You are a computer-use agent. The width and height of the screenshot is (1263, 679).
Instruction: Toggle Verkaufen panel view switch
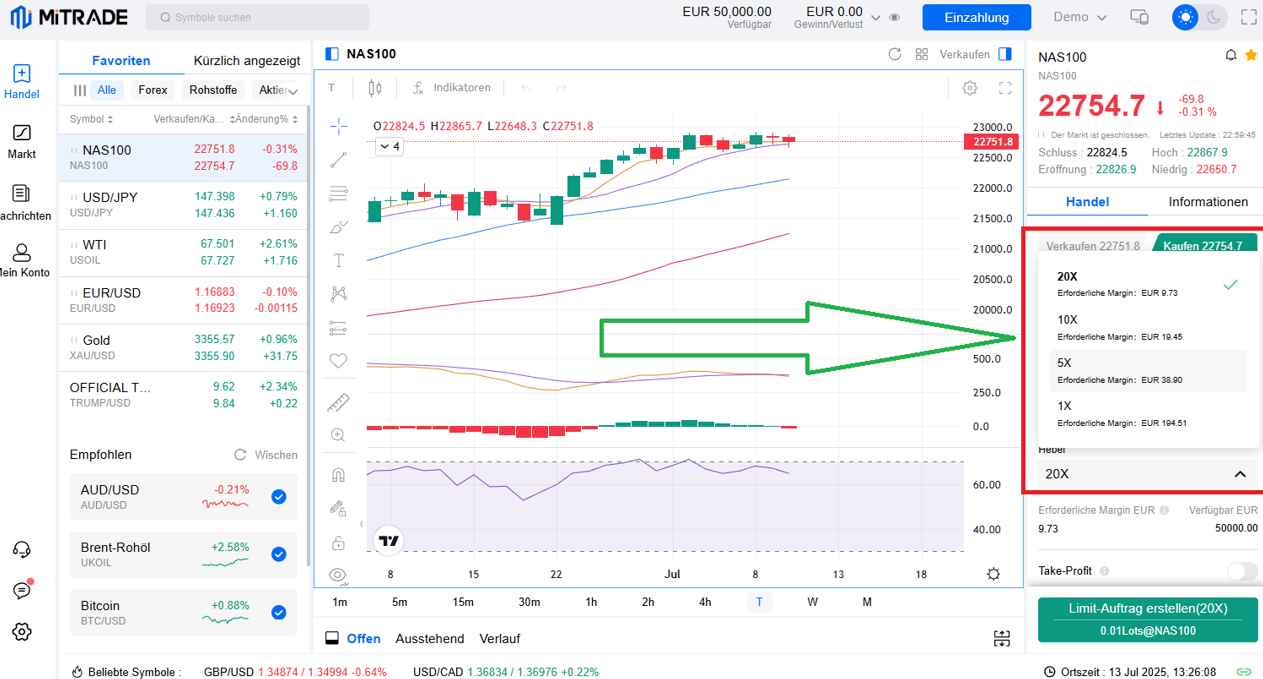point(1005,54)
